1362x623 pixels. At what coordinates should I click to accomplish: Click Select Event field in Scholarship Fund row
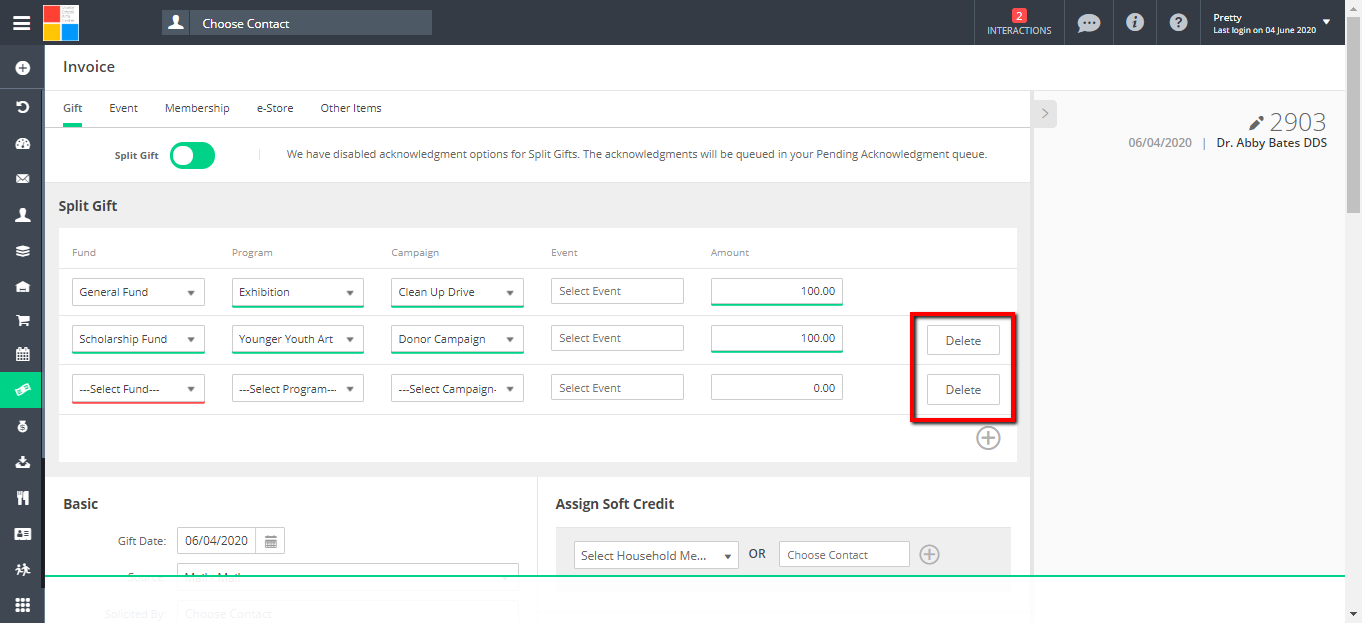click(x=617, y=338)
